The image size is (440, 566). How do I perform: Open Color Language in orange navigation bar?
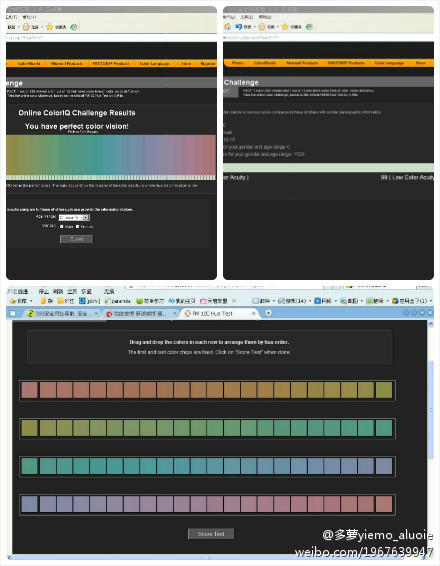(154, 63)
